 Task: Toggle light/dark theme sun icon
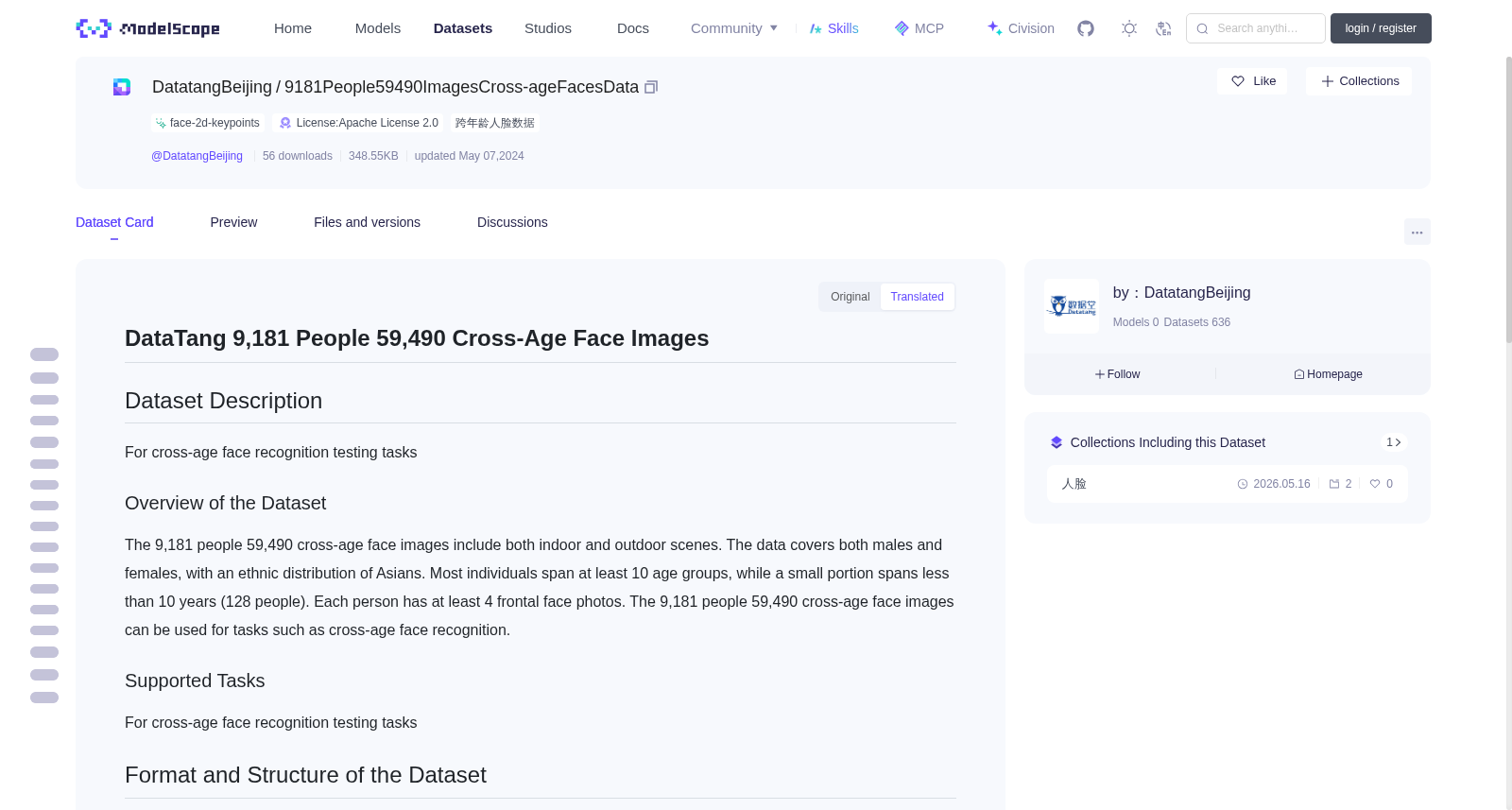(x=1129, y=28)
